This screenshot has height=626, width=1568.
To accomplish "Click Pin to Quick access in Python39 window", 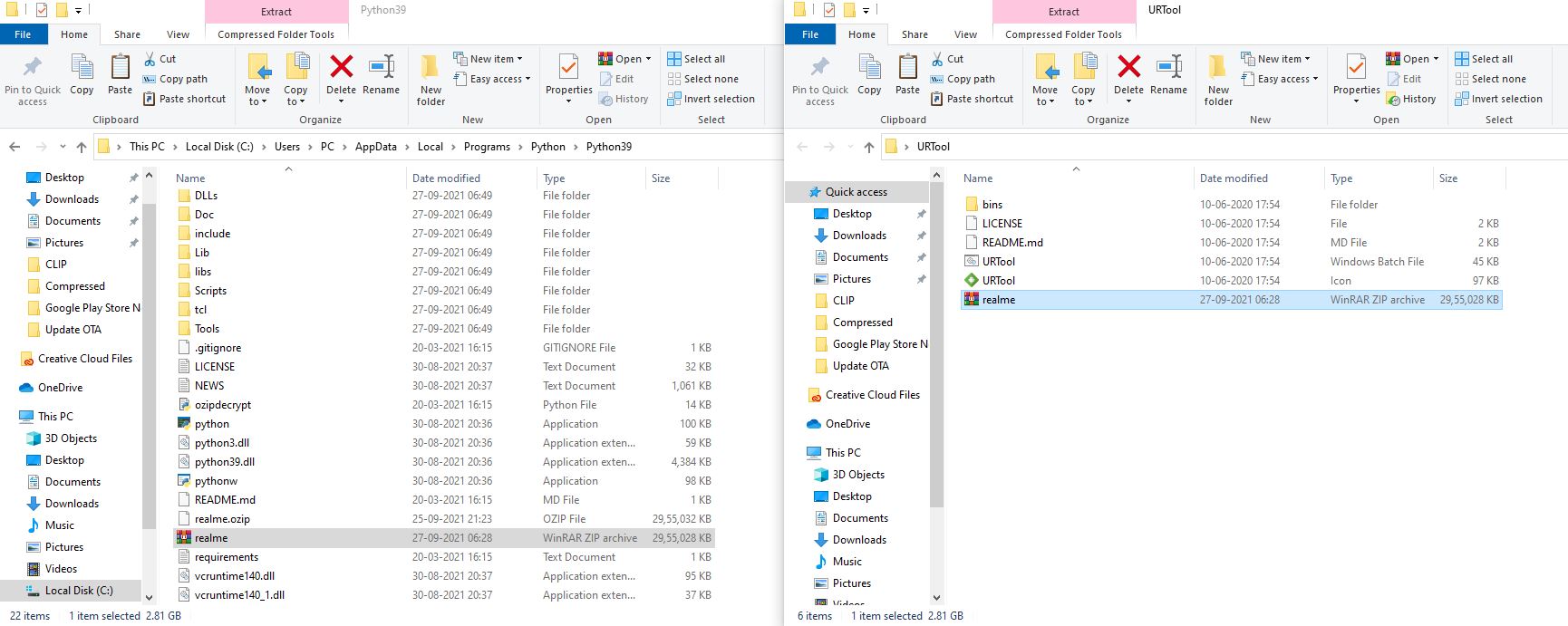I will pyautogui.click(x=33, y=81).
